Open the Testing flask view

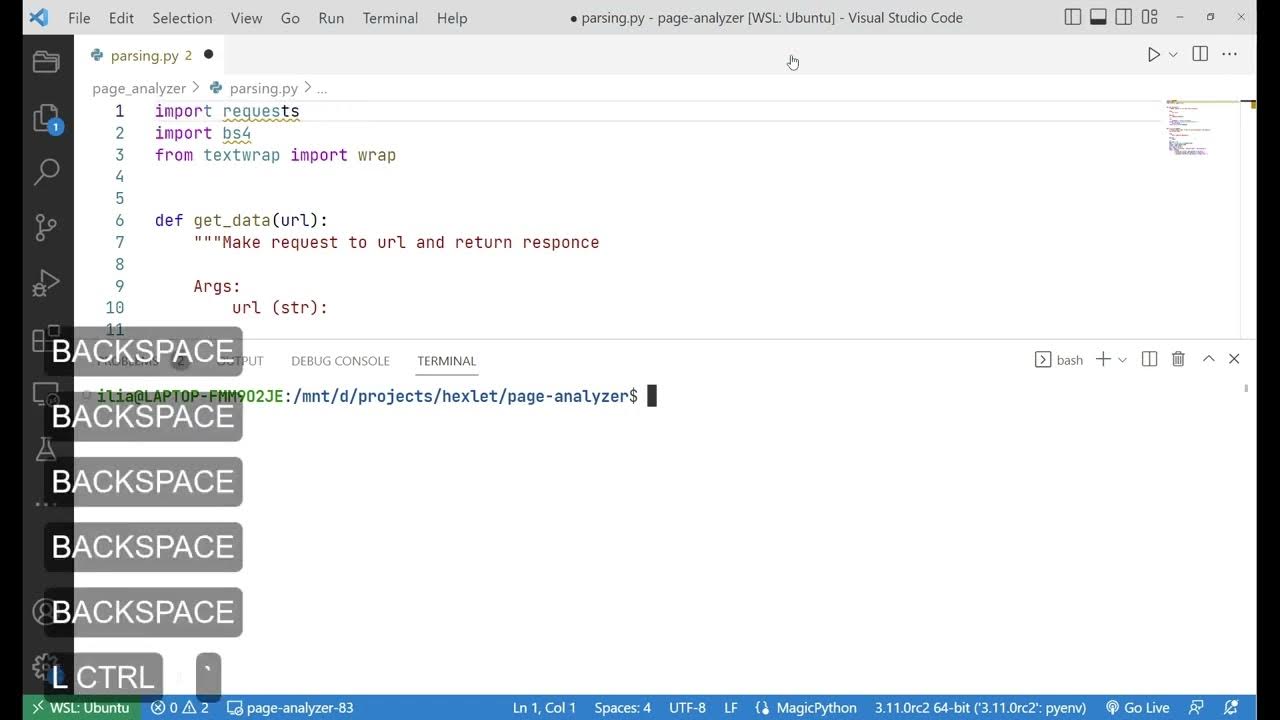tap(47, 449)
